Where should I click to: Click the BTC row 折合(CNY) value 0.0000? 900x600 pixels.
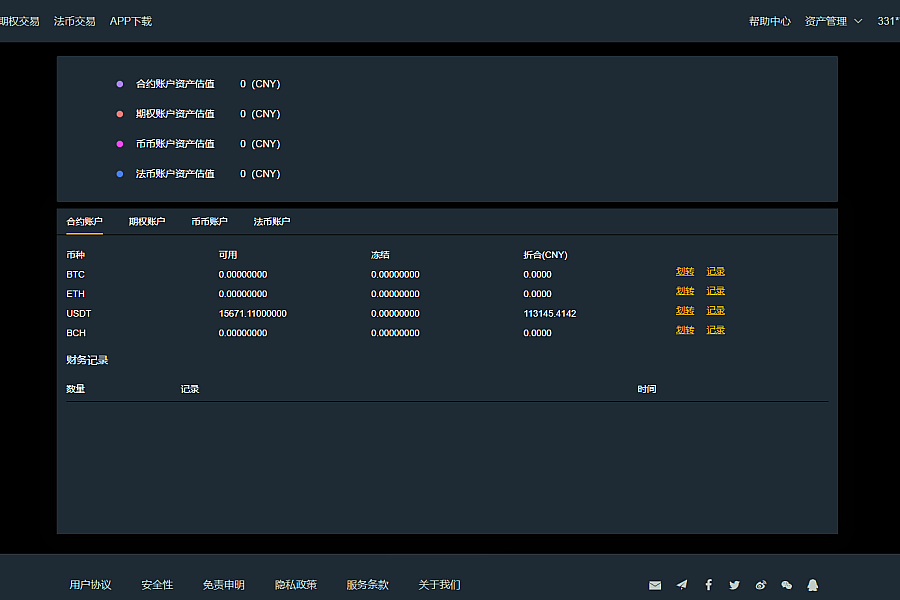tap(537, 274)
